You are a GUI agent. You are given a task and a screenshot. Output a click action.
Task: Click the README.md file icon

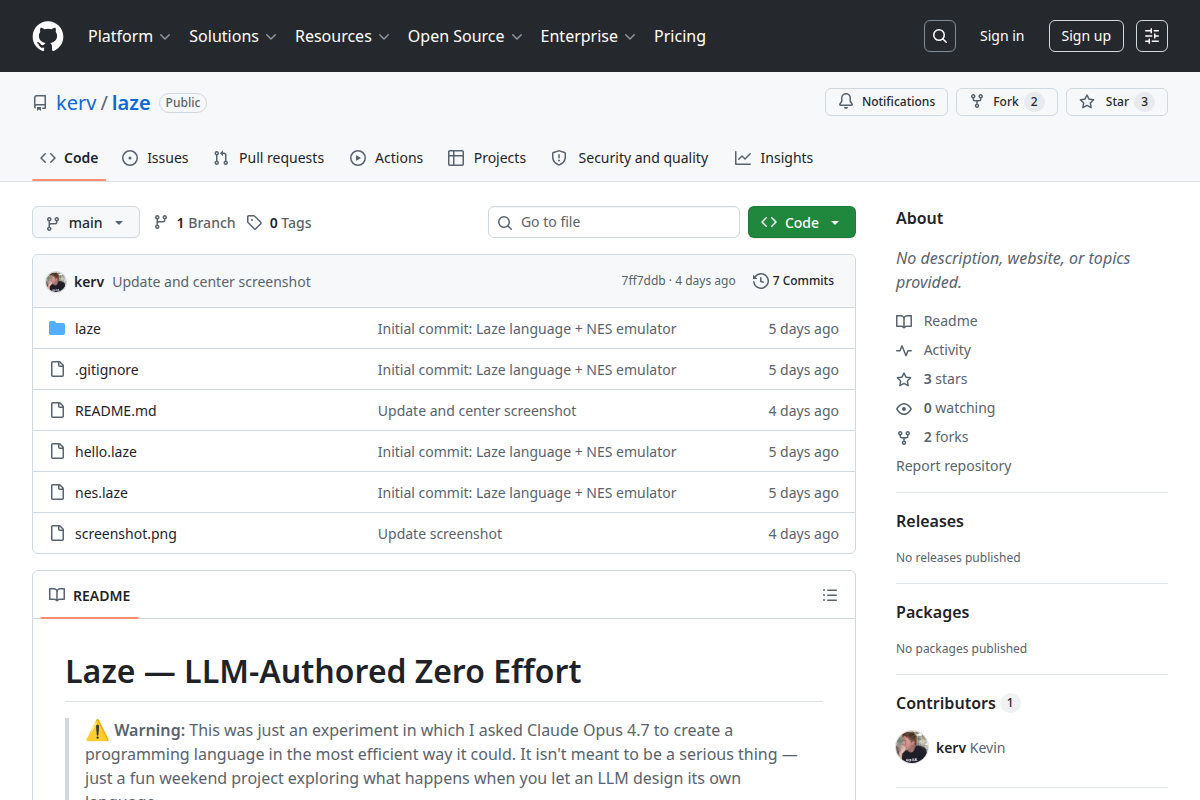coord(57,411)
